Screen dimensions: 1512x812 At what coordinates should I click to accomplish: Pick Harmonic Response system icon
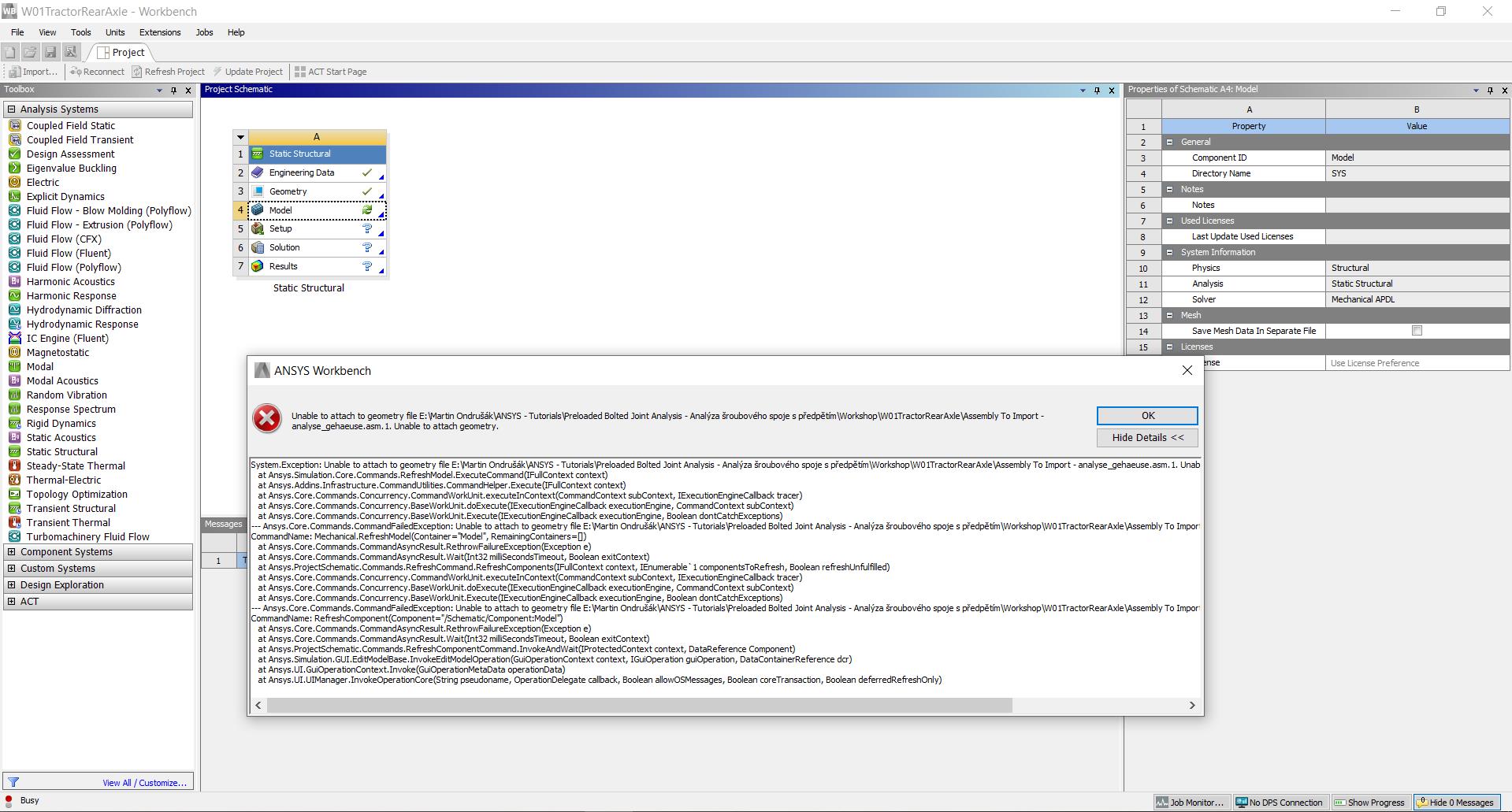coord(14,295)
